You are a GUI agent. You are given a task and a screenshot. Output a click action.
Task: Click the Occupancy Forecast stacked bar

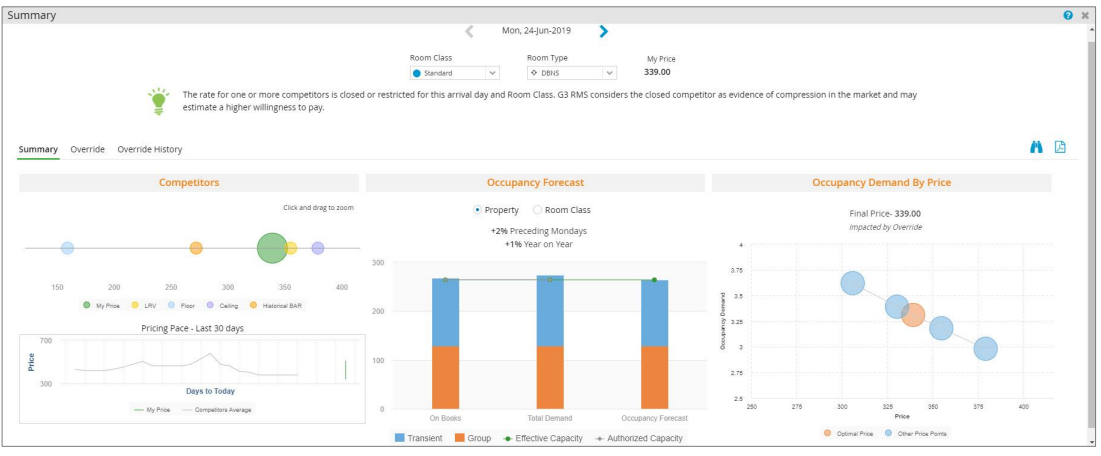(654, 340)
